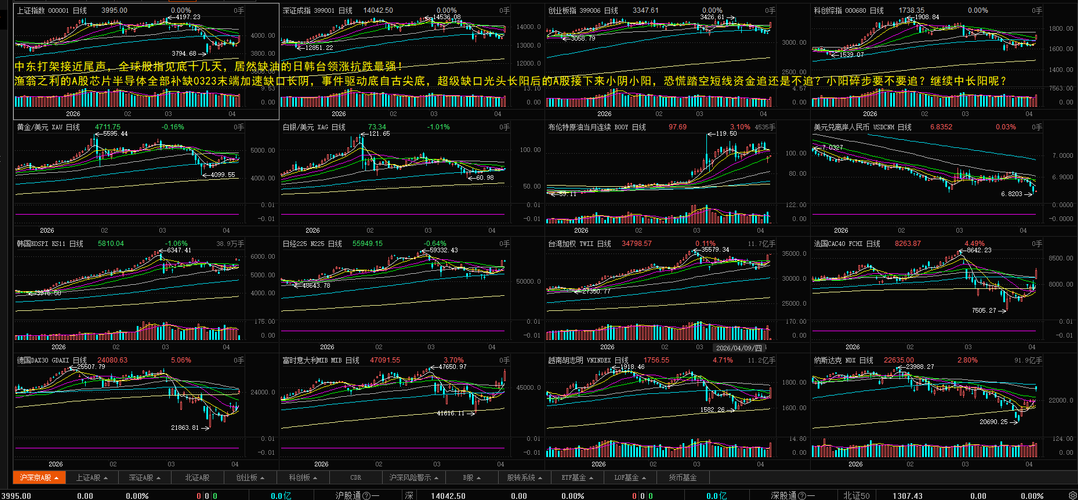
Task: Select the 法国CAC40 FCHI chart title
Action: tap(848, 243)
